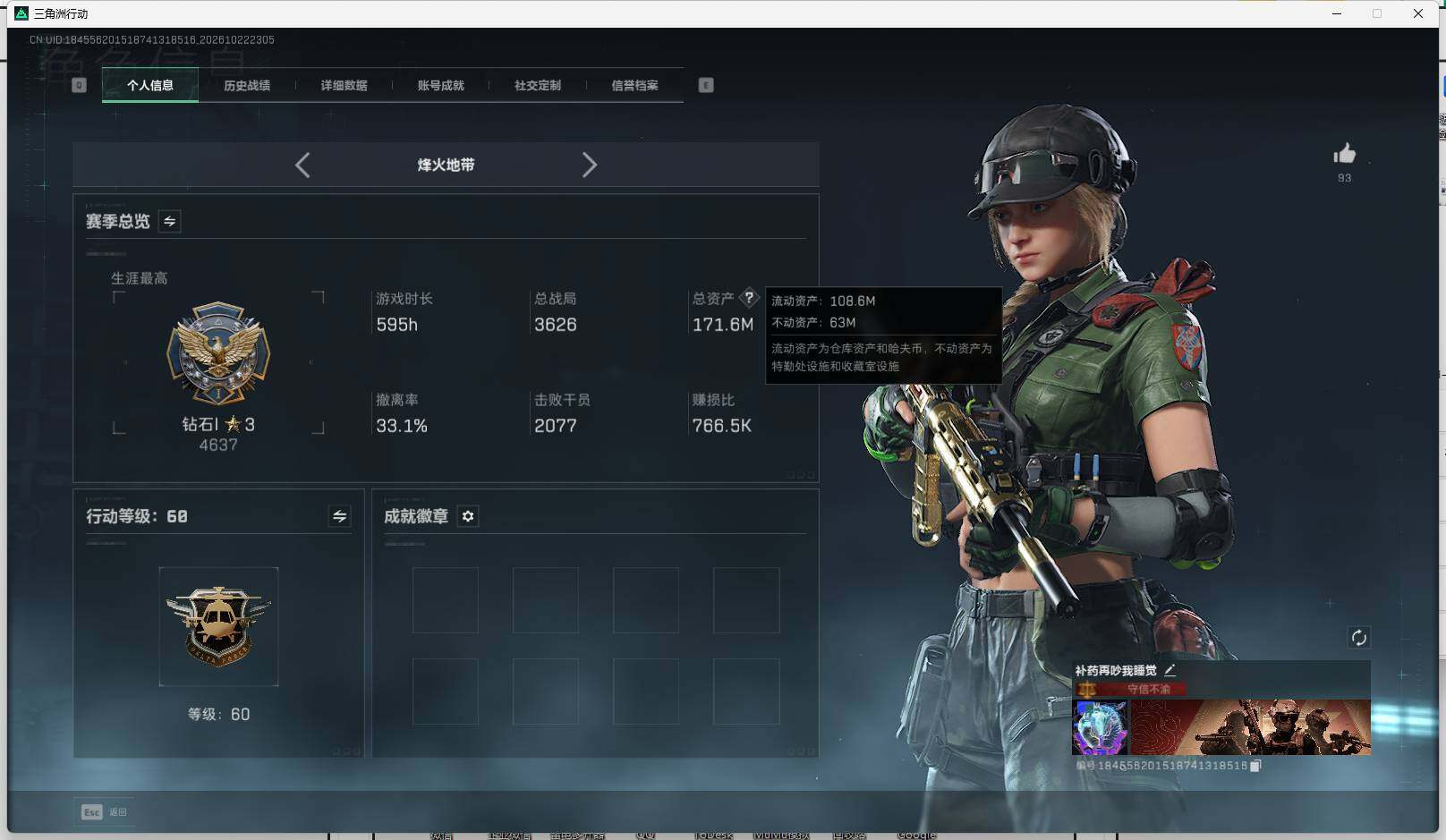The width and height of the screenshot is (1446, 840).
Task: Click the rank score 4637
Action: (x=218, y=445)
